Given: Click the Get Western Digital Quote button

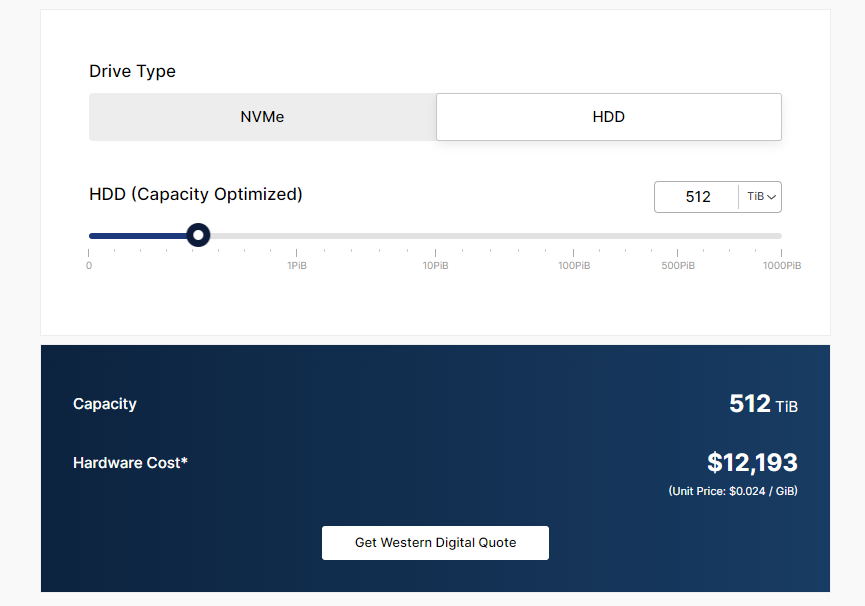Looking at the screenshot, I should pyautogui.click(x=435, y=543).
